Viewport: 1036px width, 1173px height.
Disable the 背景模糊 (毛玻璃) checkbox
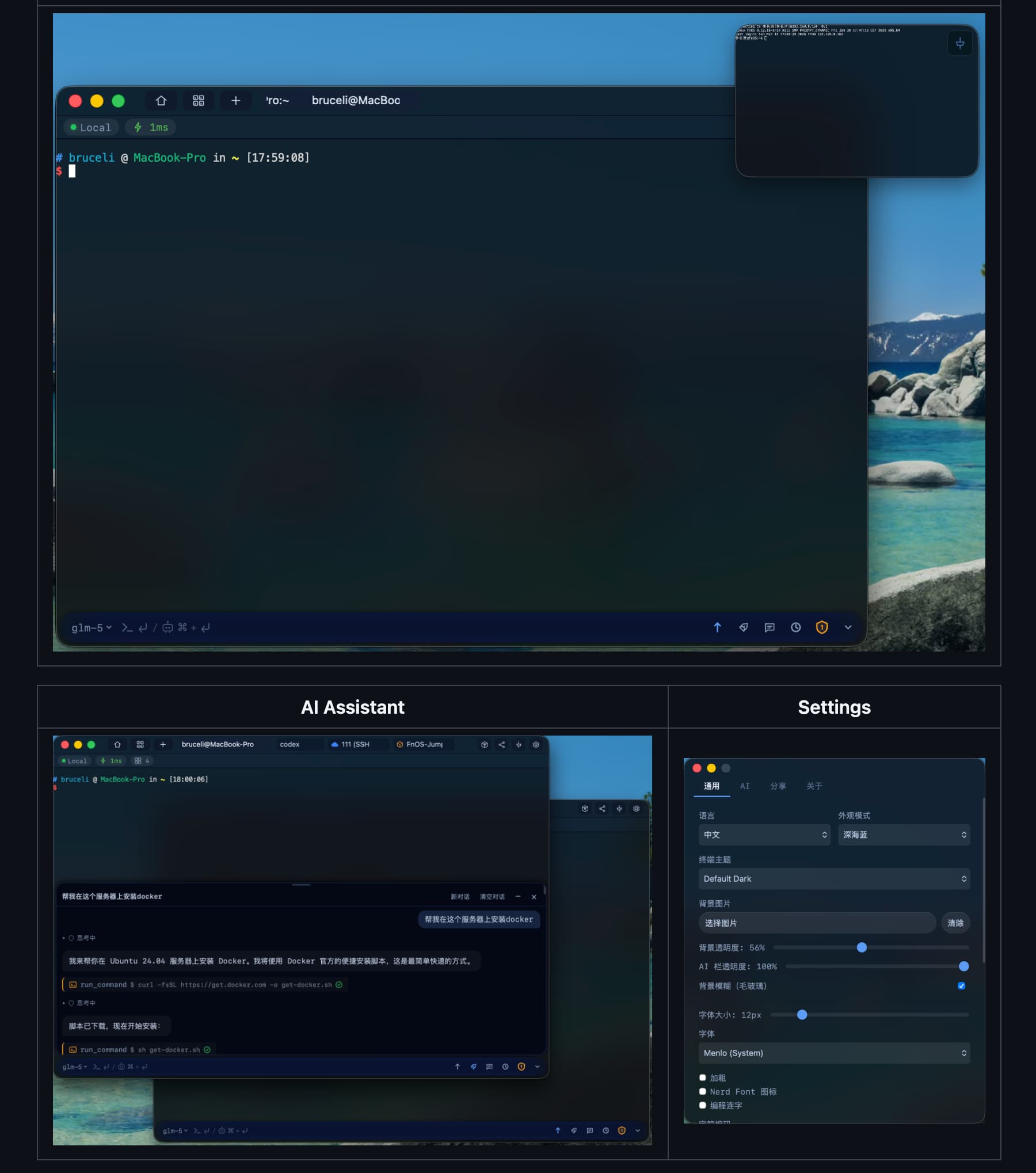[961, 986]
